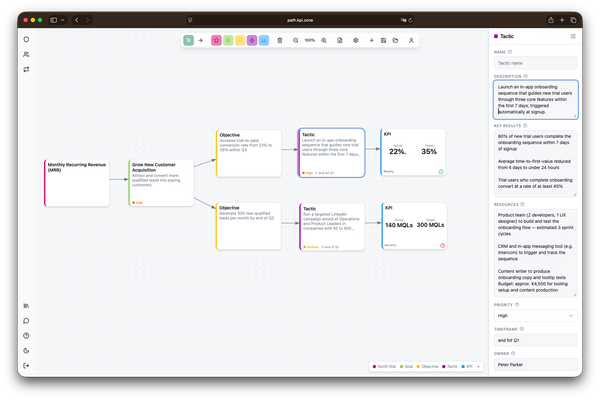Select the arrow connector tool
The width and height of the screenshot is (600, 400).
[201, 40]
